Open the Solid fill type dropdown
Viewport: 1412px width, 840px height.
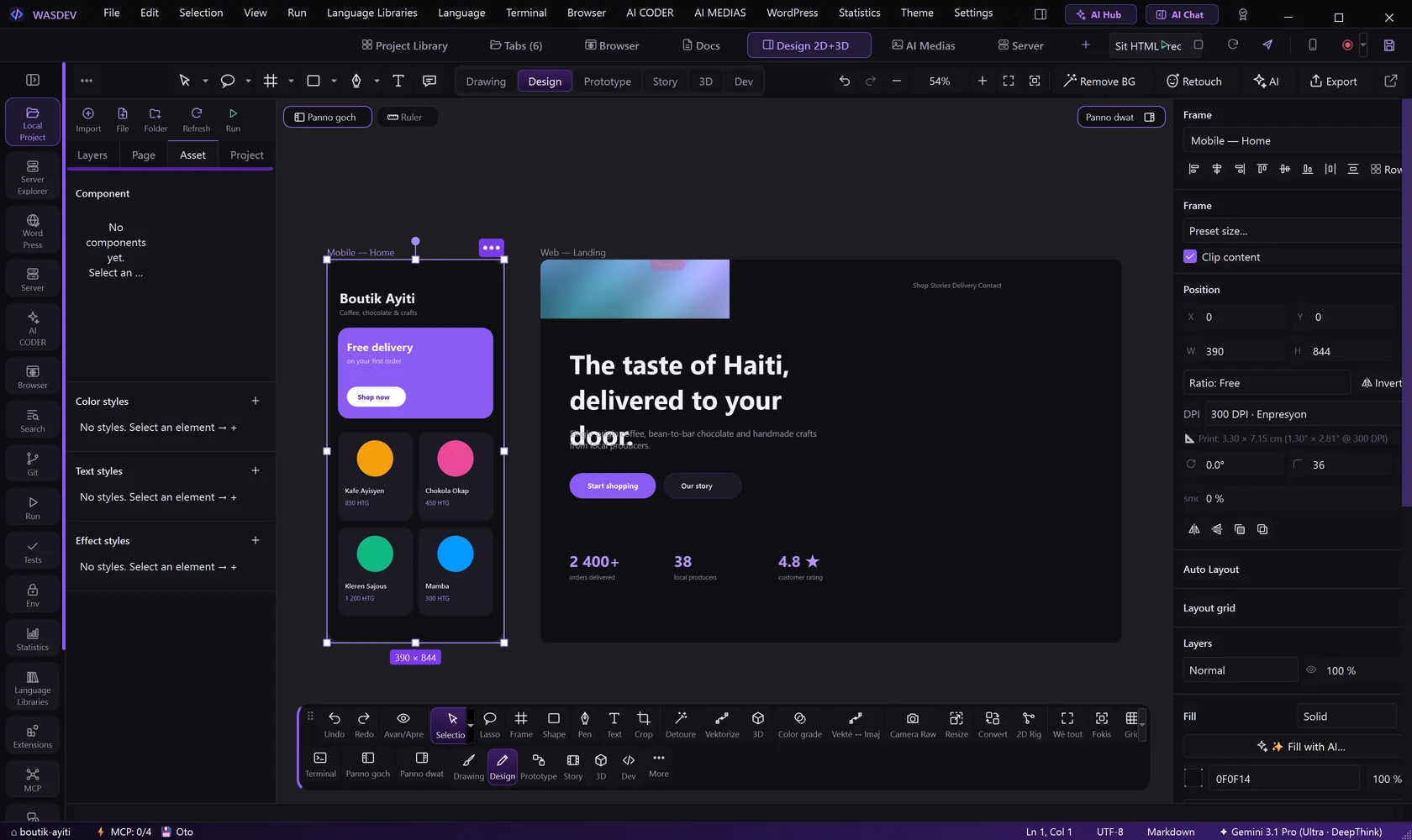(1347, 717)
